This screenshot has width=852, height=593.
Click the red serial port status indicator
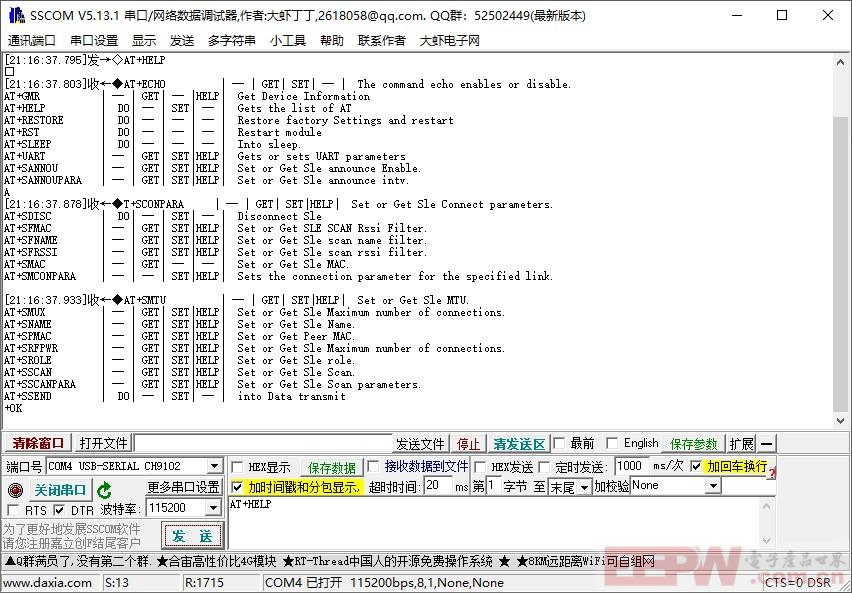pyautogui.click(x=15, y=490)
